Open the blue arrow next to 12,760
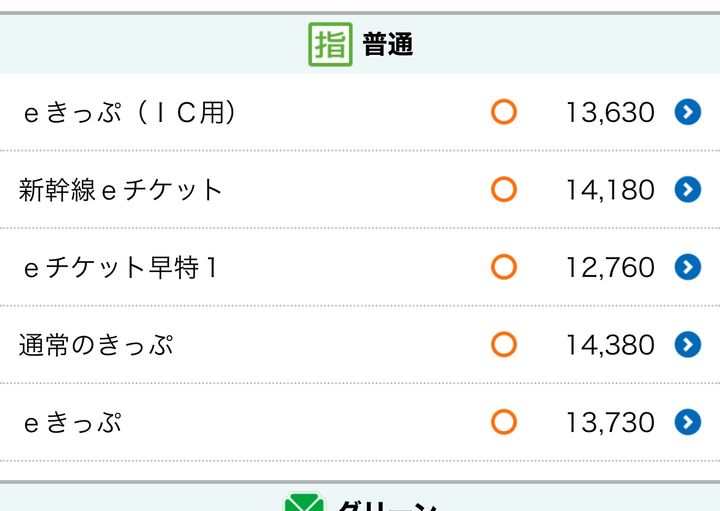 click(687, 267)
